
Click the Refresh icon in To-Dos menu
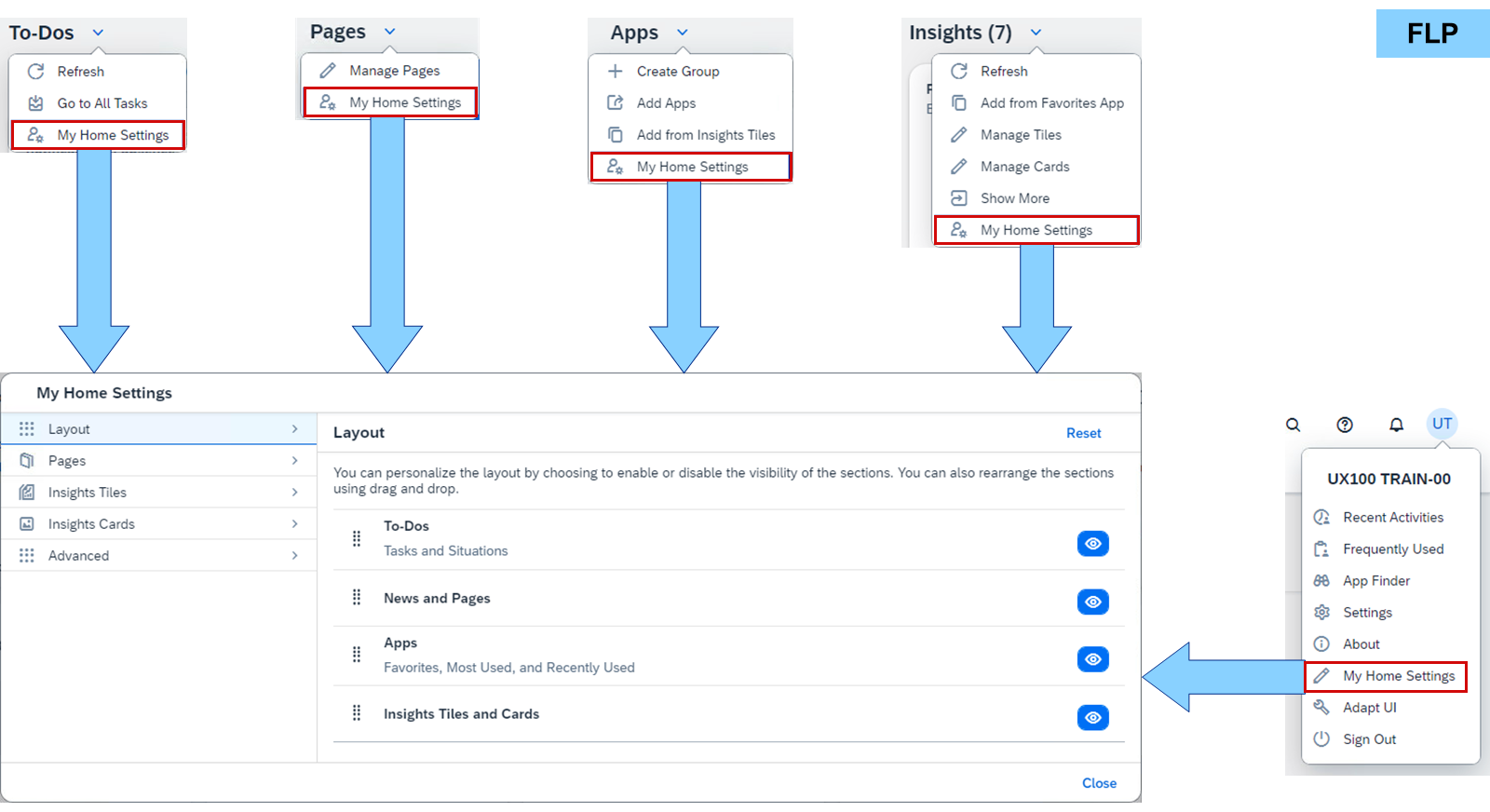coord(36,72)
